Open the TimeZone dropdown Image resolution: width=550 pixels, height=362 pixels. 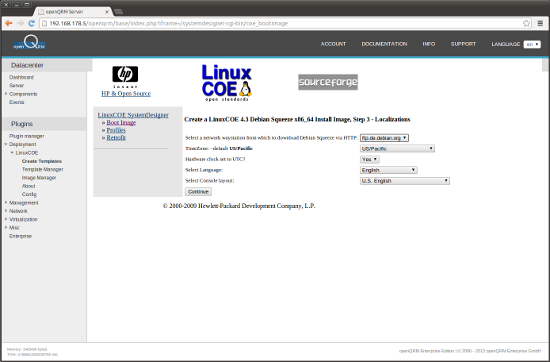(397, 149)
